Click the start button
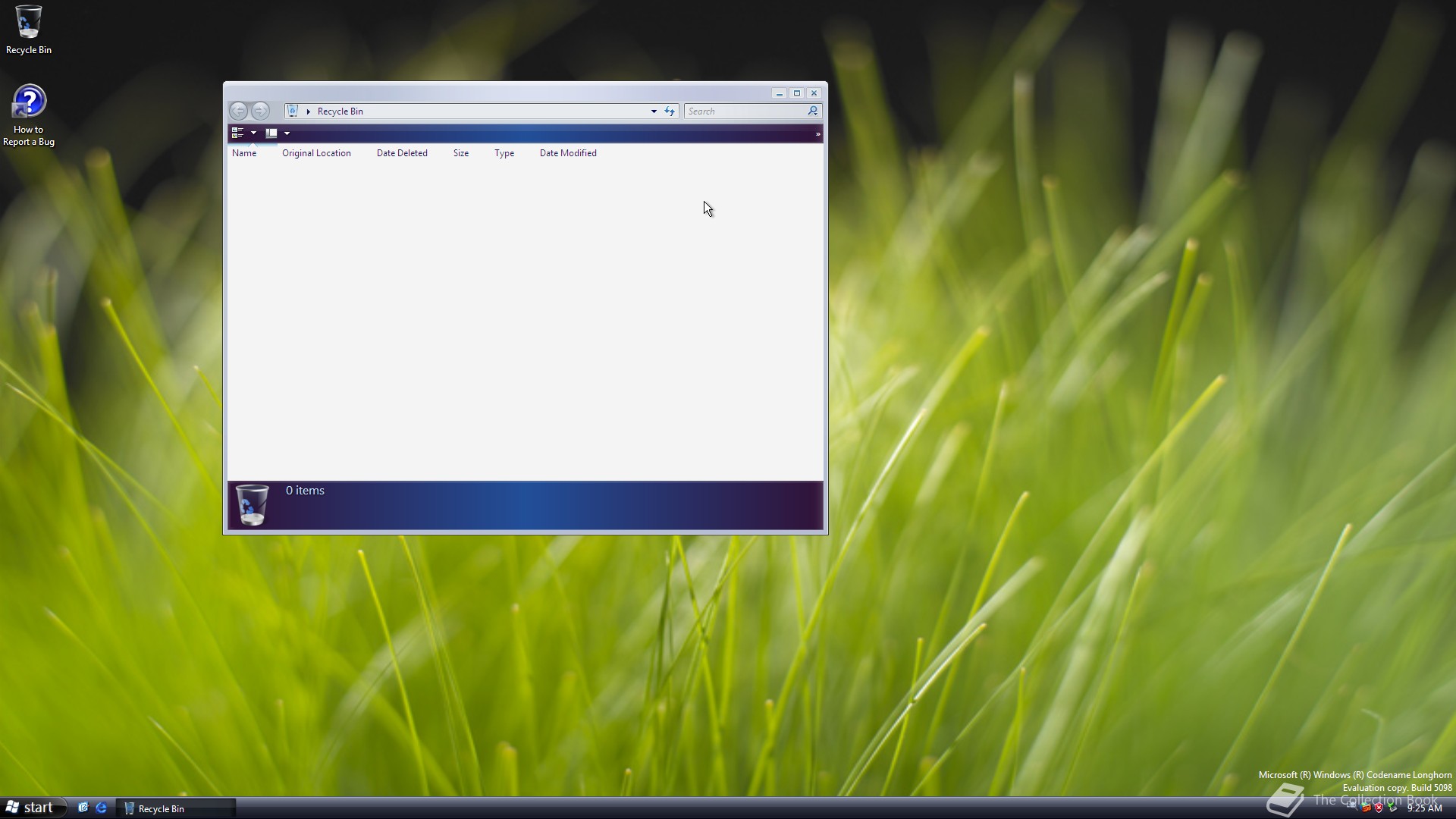Image resolution: width=1456 pixels, height=819 pixels. tap(30, 808)
